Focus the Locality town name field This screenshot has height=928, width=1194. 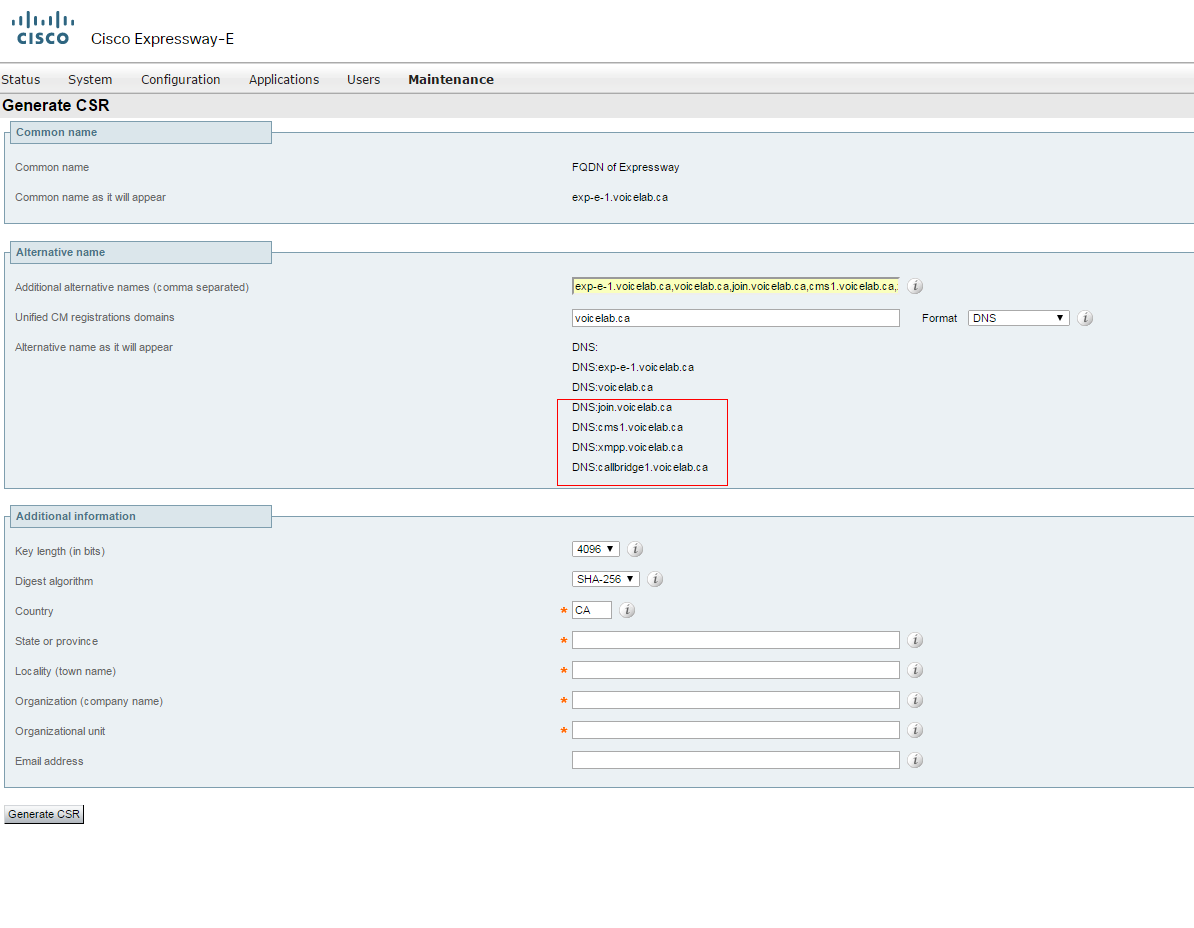click(736, 670)
